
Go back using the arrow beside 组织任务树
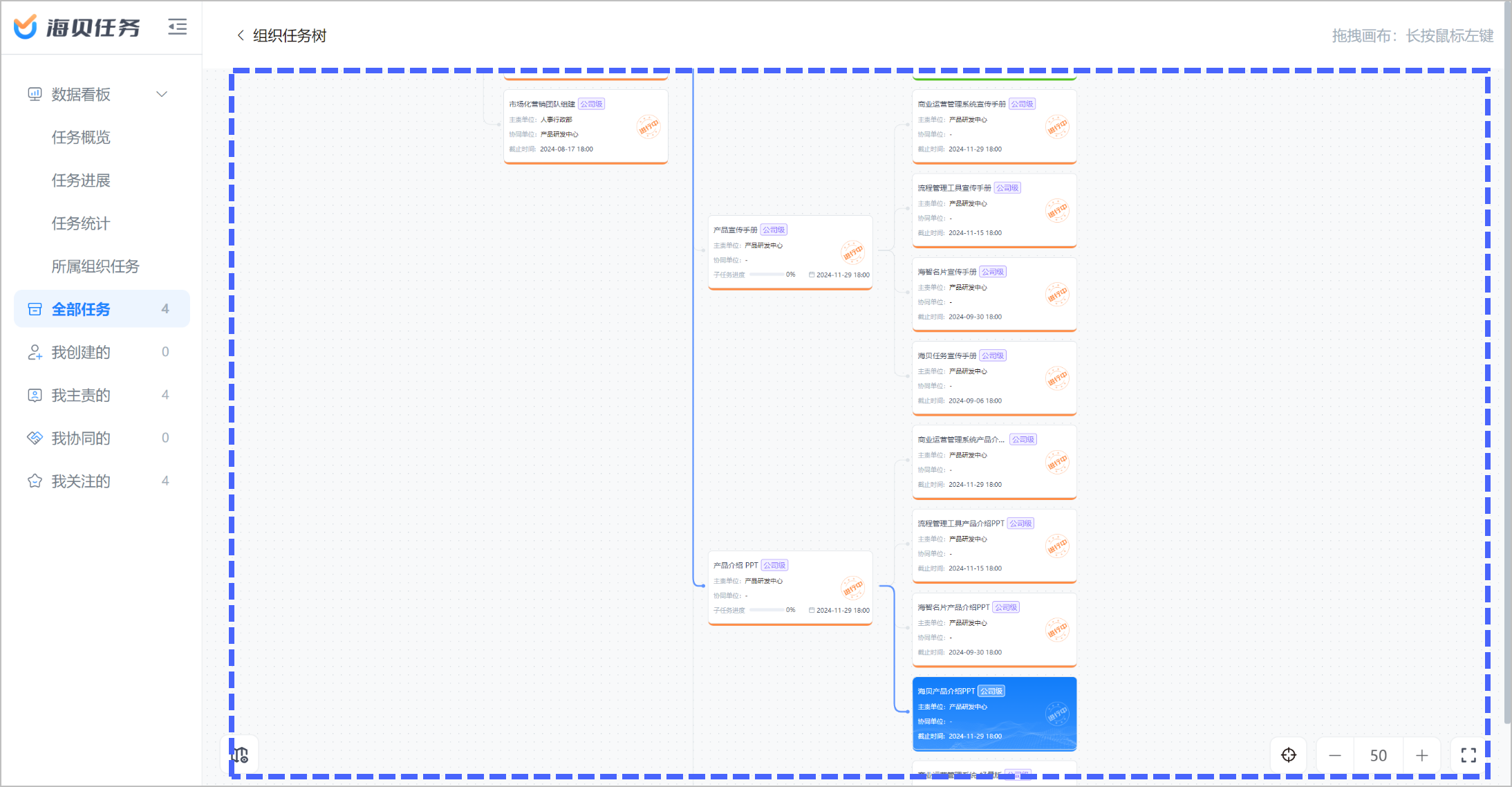(x=241, y=35)
